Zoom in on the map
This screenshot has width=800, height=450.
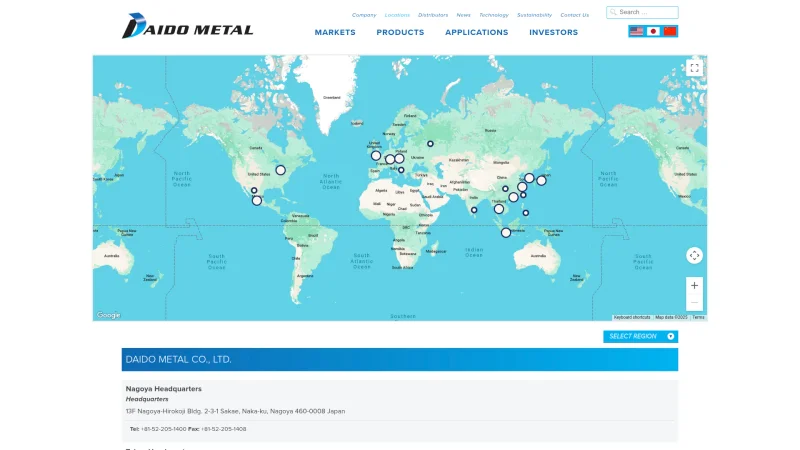694,286
